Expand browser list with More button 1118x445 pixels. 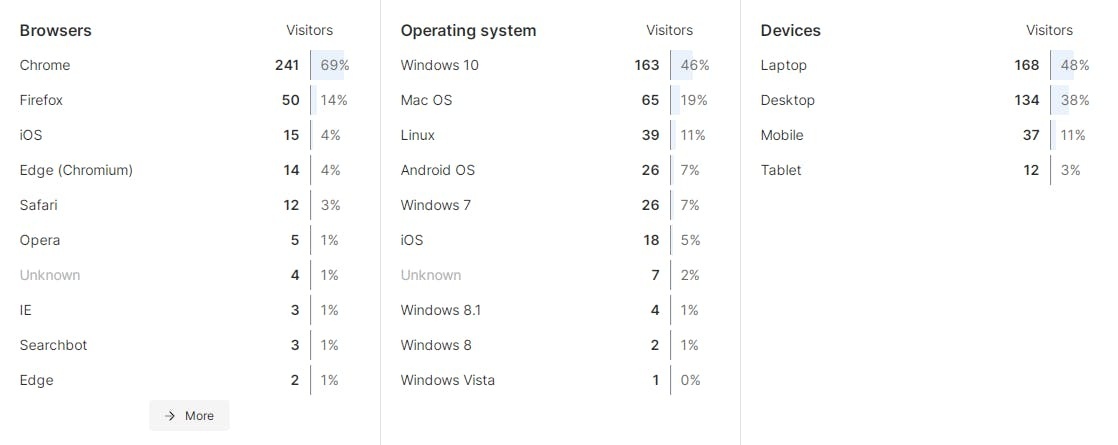click(x=189, y=416)
